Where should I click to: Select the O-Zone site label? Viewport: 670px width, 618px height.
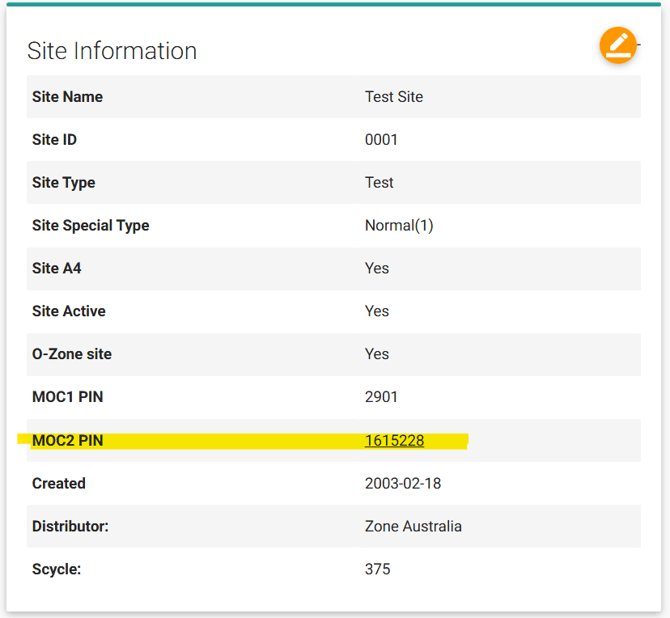(x=72, y=354)
